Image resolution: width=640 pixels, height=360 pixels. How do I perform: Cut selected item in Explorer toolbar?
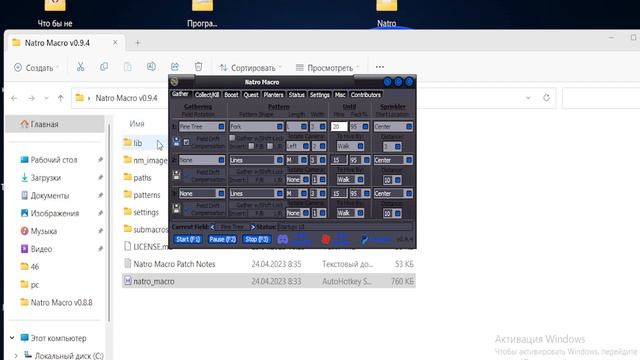pos(80,67)
